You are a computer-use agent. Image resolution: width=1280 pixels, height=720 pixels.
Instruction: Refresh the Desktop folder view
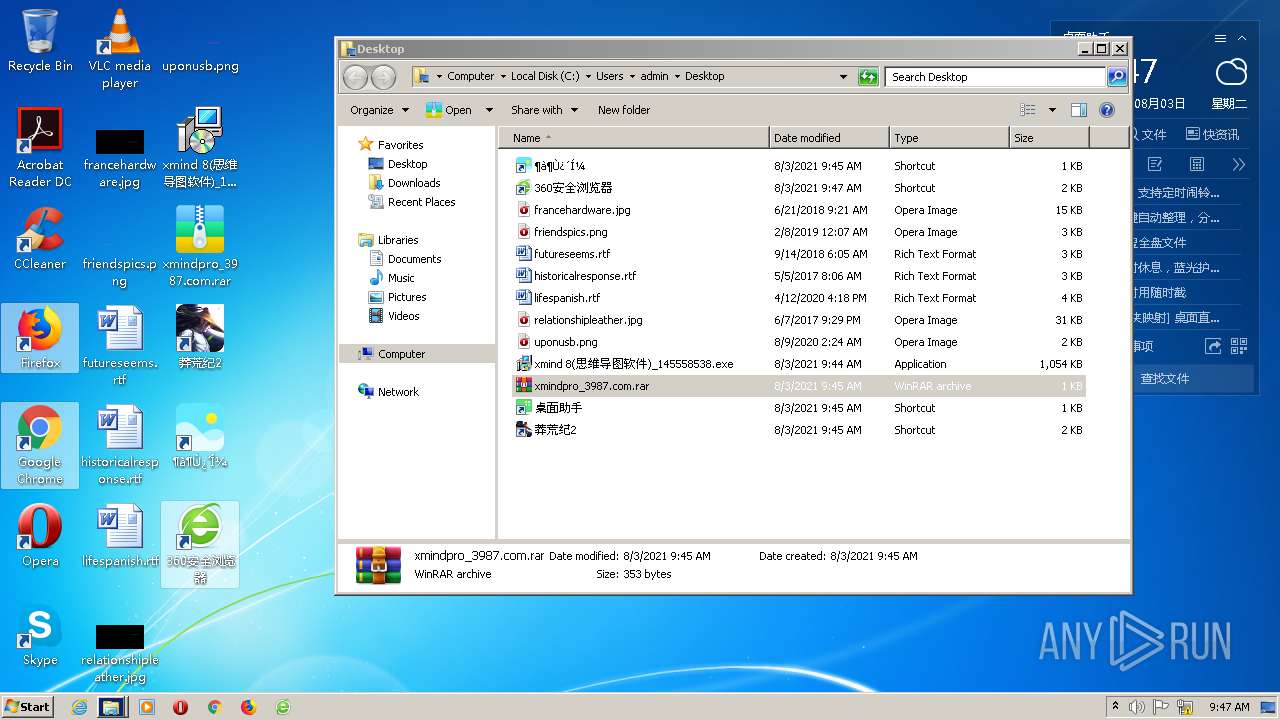coord(868,77)
